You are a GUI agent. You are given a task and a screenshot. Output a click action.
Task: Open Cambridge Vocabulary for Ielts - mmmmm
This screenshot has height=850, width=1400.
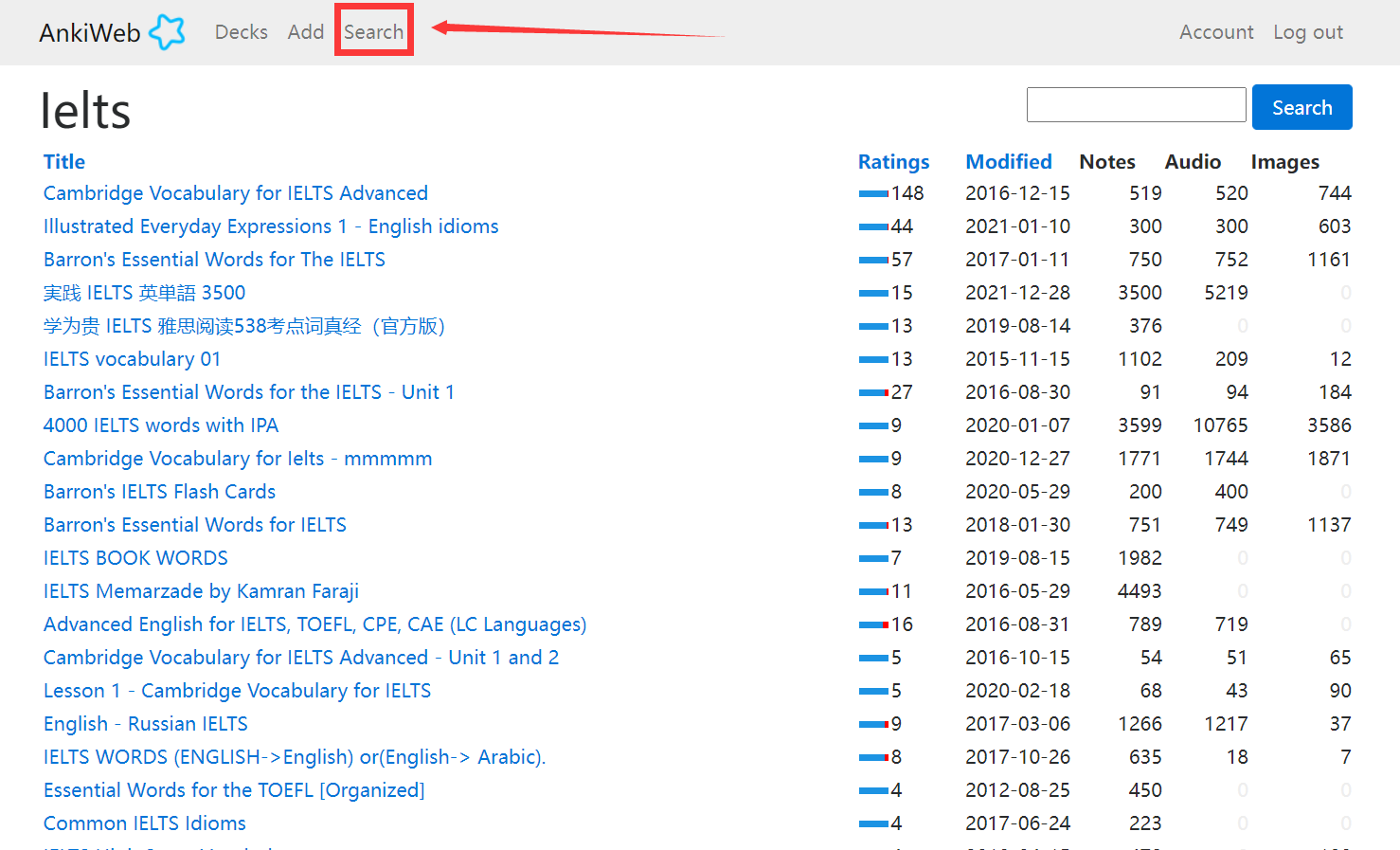coord(238,459)
